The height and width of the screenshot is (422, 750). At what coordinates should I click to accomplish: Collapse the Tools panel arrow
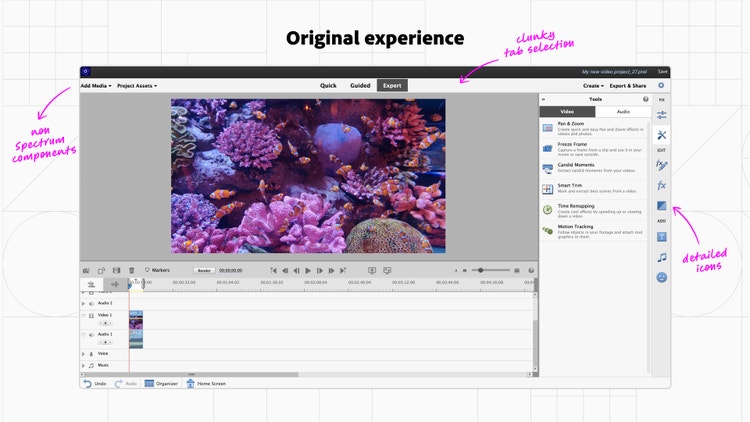543,99
